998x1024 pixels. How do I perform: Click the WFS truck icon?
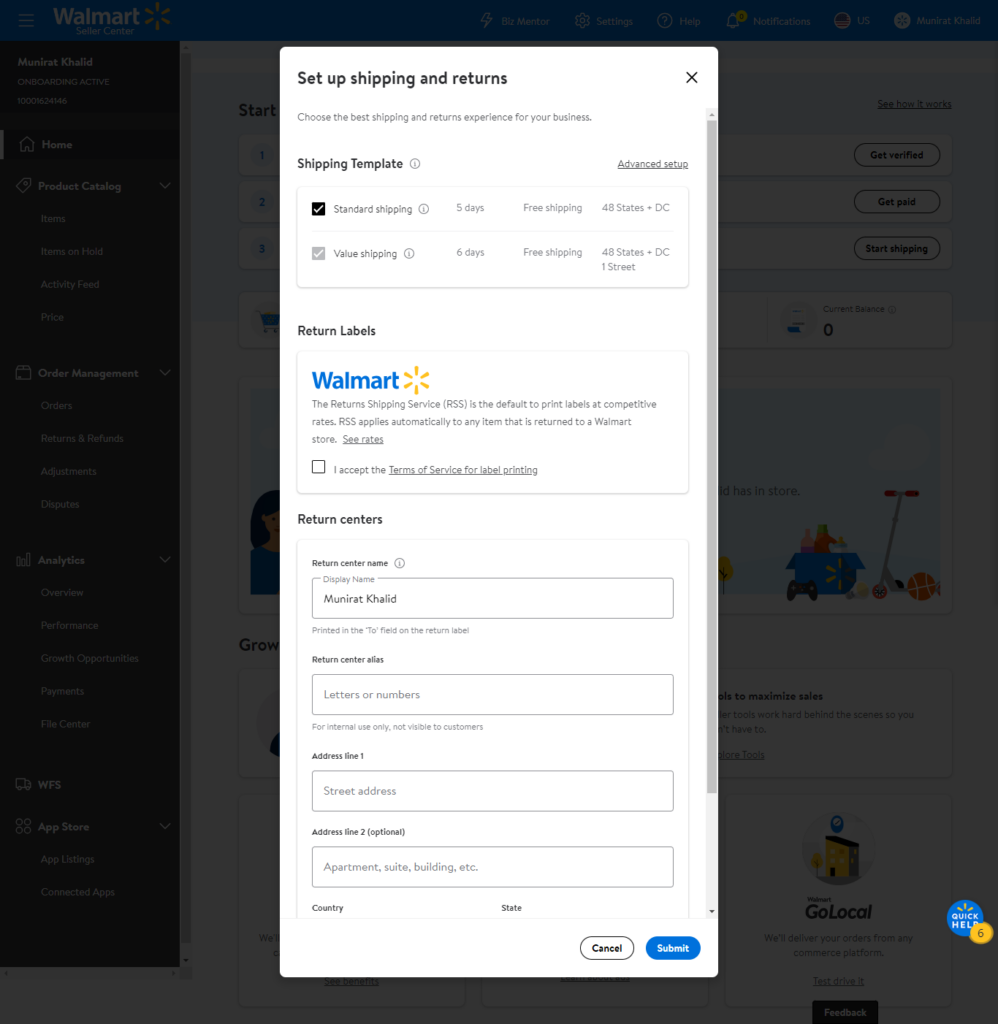pyautogui.click(x=24, y=784)
